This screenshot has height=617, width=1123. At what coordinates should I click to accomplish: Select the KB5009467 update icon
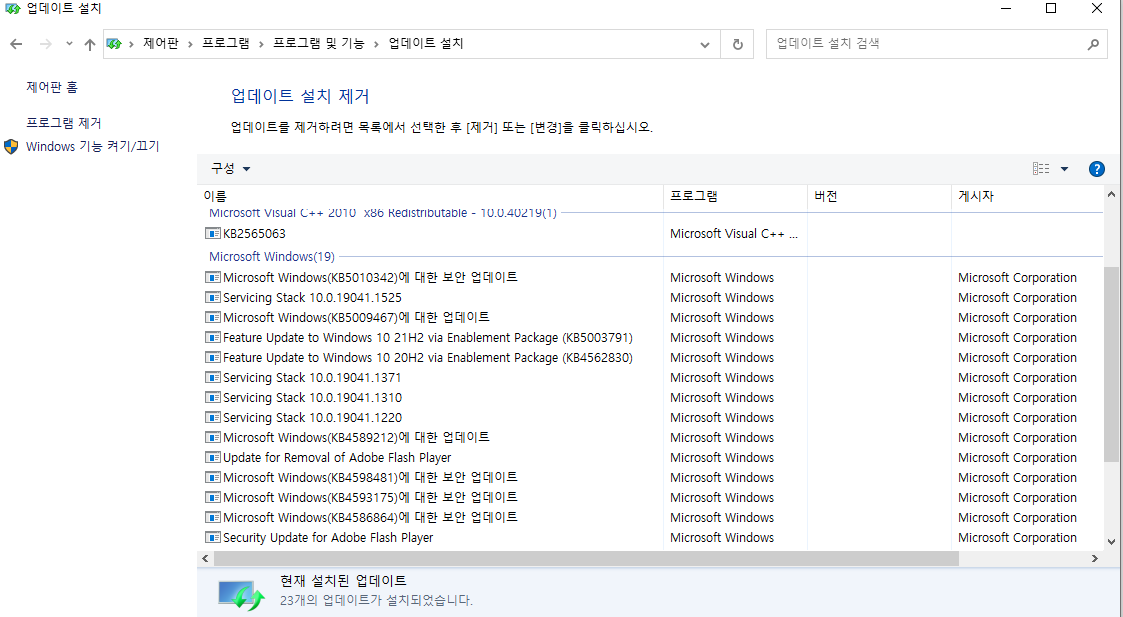213,317
